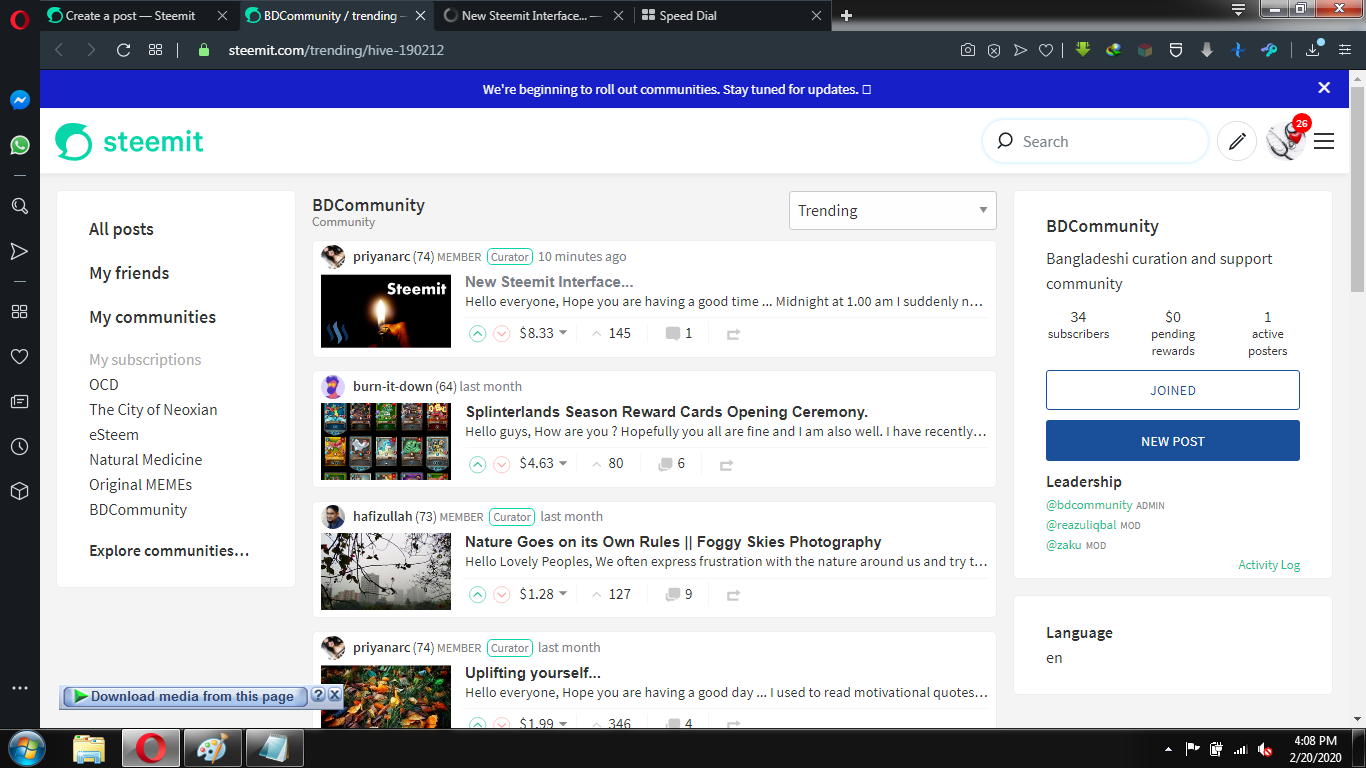Add page to bookmarks with heart icon
This screenshot has height=768, width=1366.
[x=1046, y=50]
